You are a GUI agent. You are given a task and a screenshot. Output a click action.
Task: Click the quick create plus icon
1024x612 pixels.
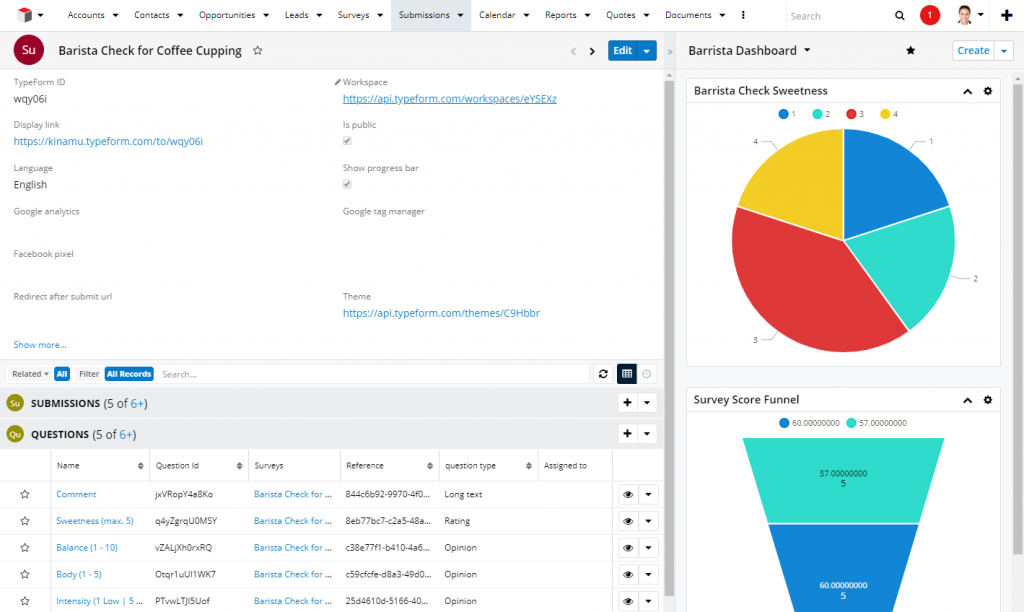tap(1006, 16)
